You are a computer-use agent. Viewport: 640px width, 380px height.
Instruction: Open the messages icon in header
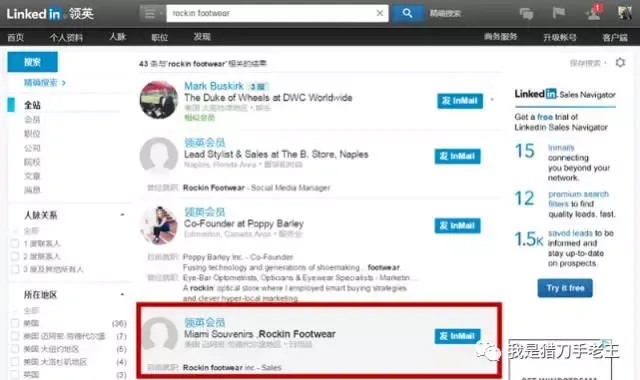point(526,14)
